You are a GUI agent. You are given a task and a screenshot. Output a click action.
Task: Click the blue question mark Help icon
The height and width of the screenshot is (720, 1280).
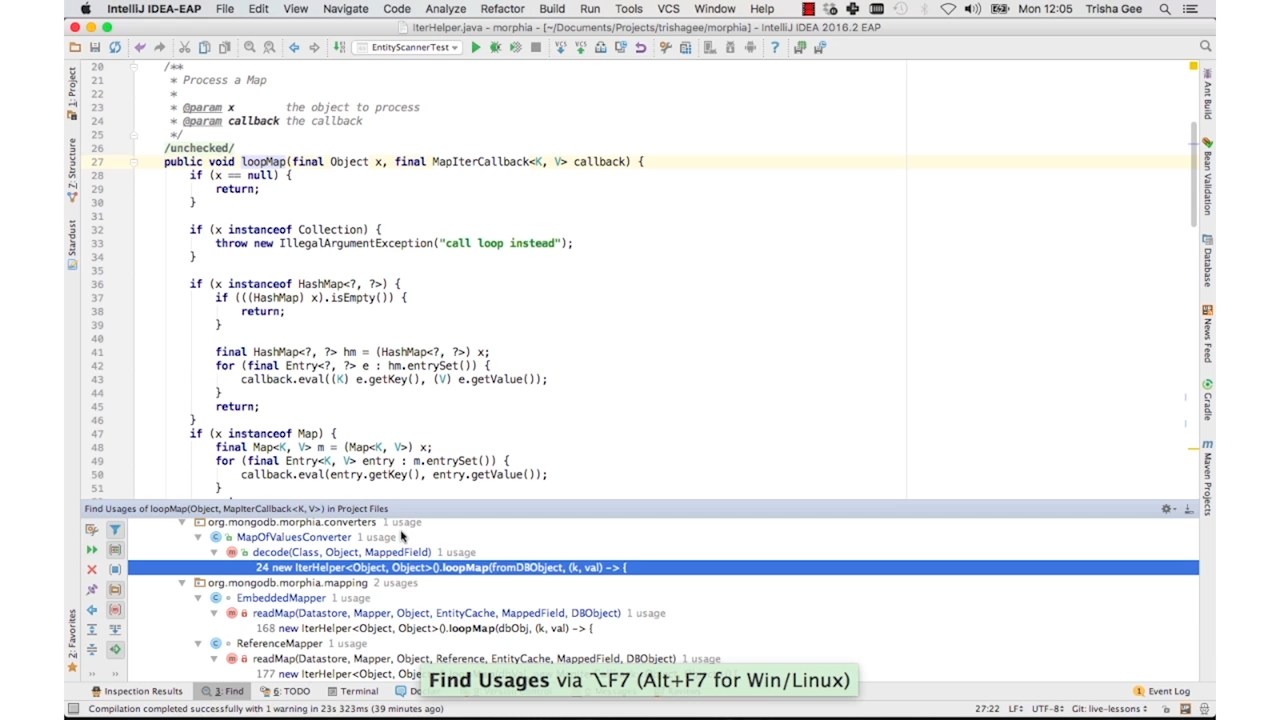pos(775,47)
